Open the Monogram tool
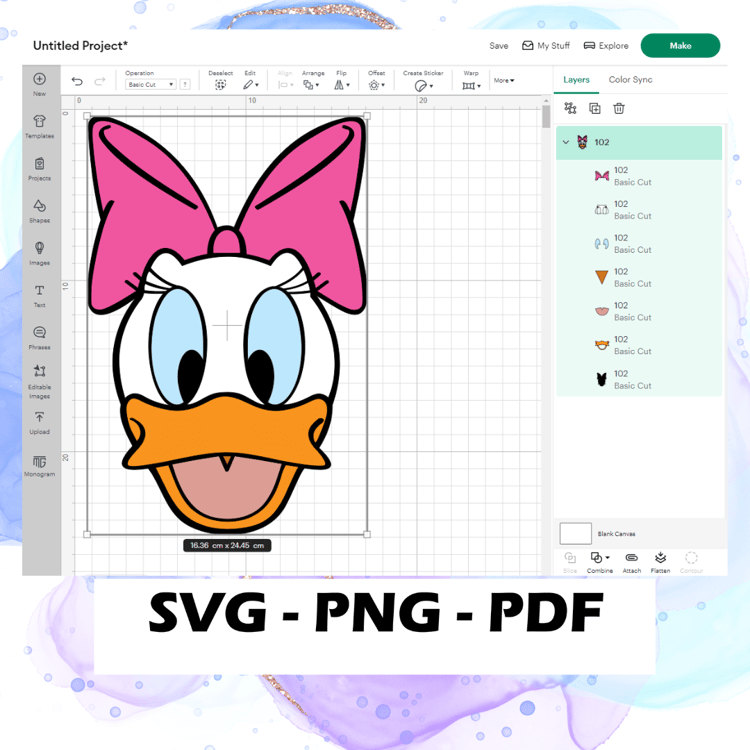The image size is (750, 750). coord(39,466)
